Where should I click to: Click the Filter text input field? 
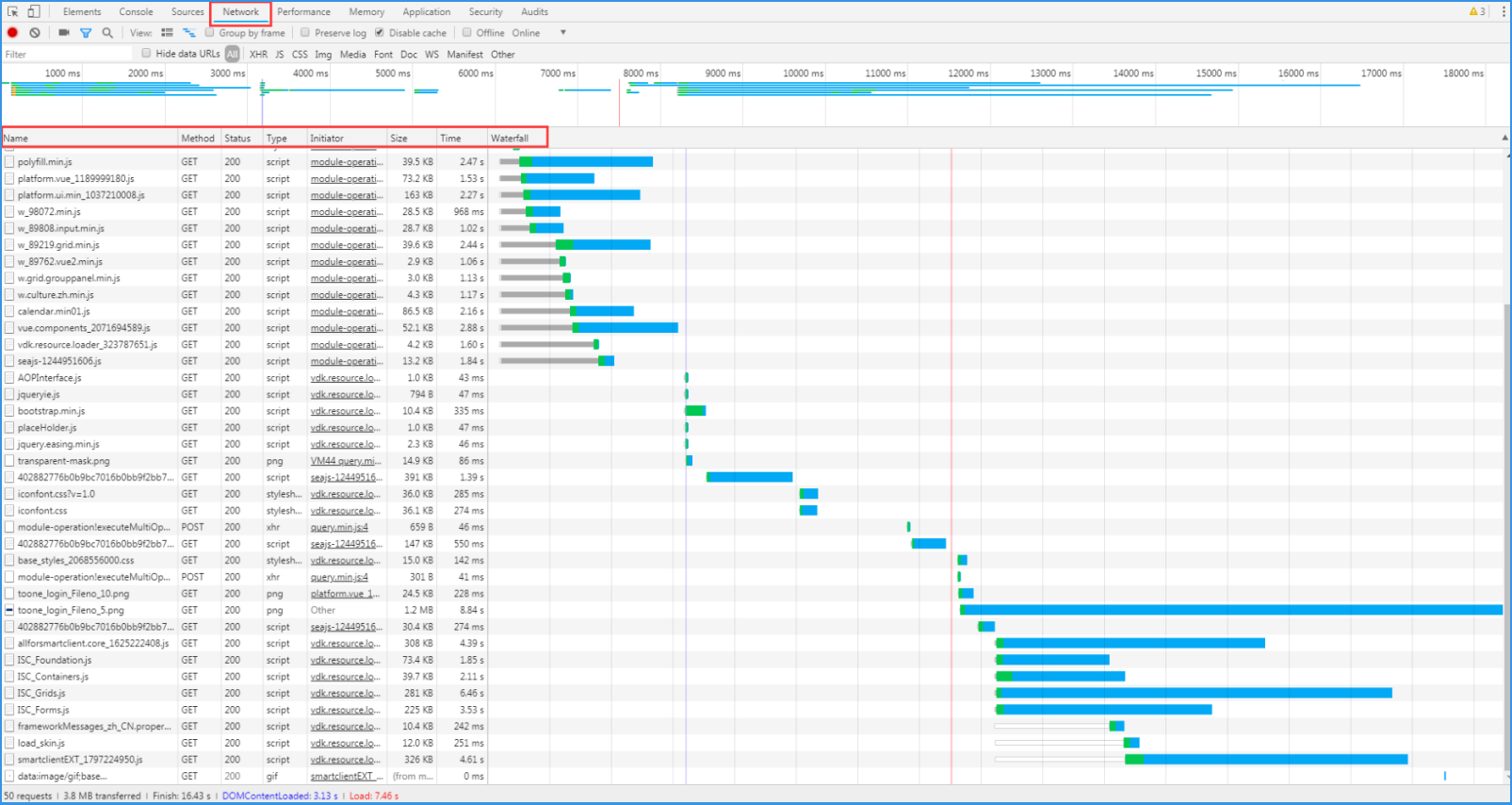pyautogui.click(x=68, y=55)
